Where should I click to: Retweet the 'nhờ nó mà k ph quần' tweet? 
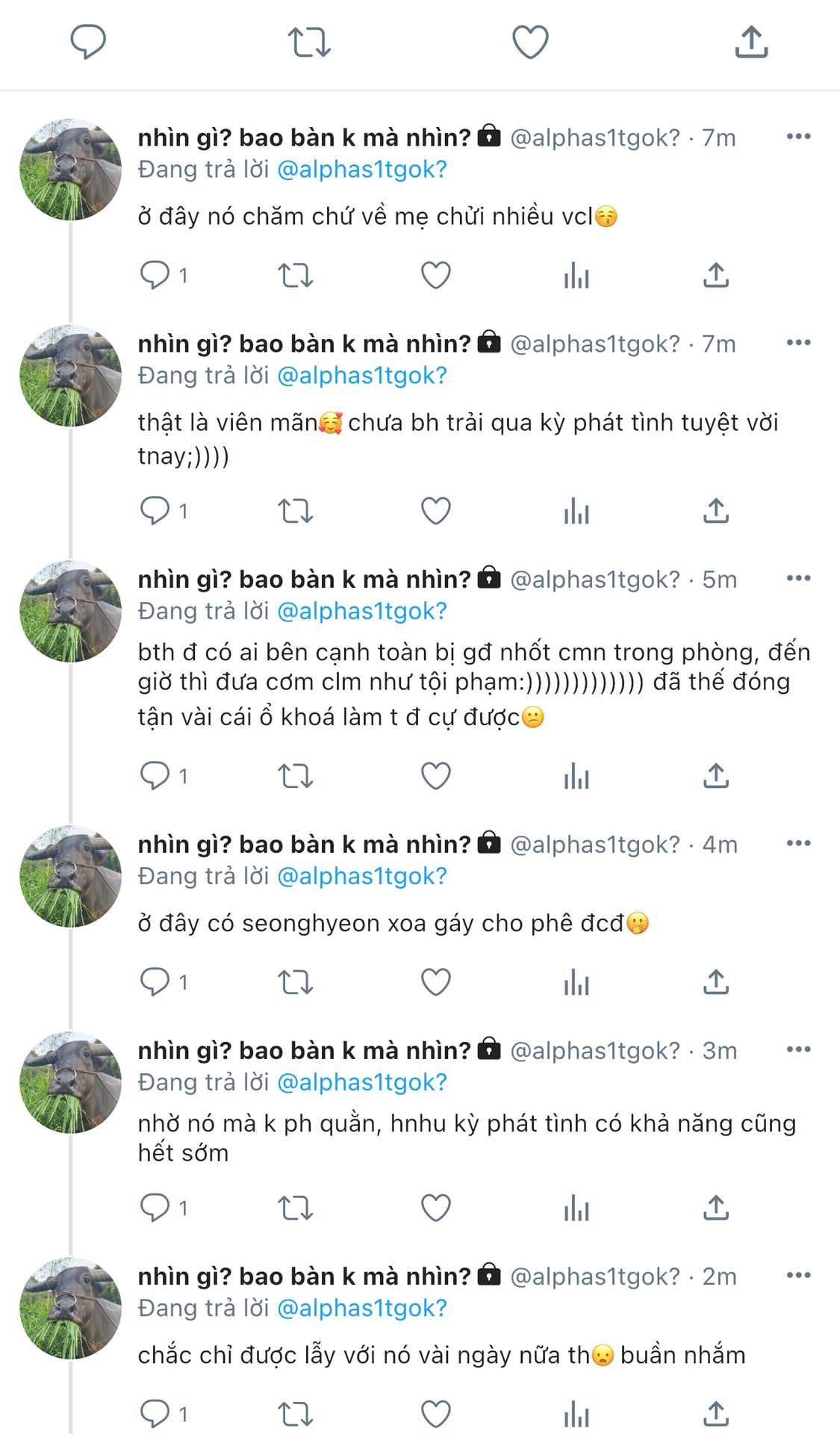[x=296, y=1208]
